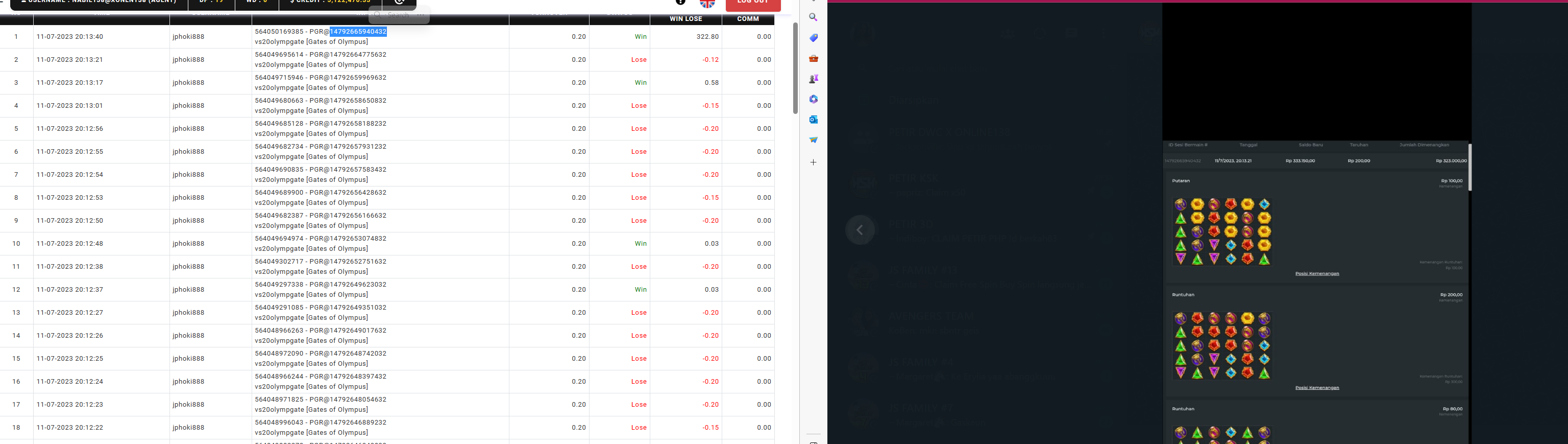Click the Win status in row 10
The height and width of the screenshot is (444, 1568).
point(641,244)
